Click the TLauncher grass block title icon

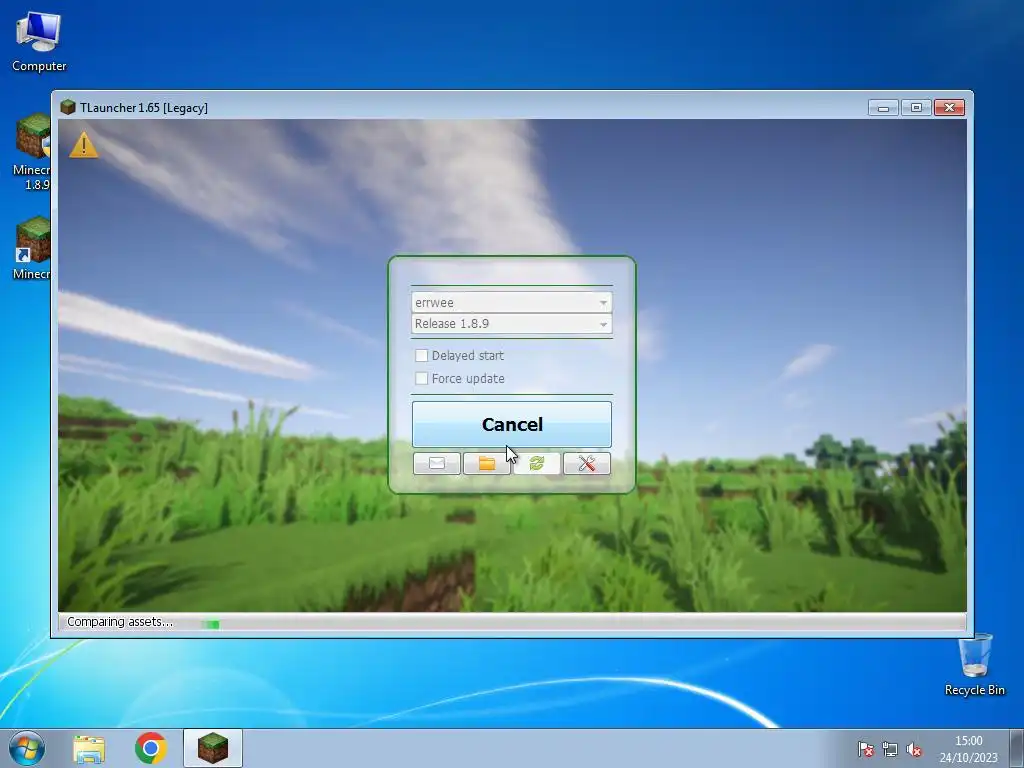[68, 107]
